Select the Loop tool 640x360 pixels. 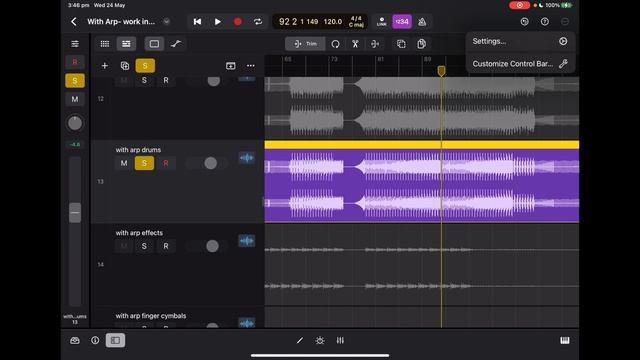click(335, 44)
